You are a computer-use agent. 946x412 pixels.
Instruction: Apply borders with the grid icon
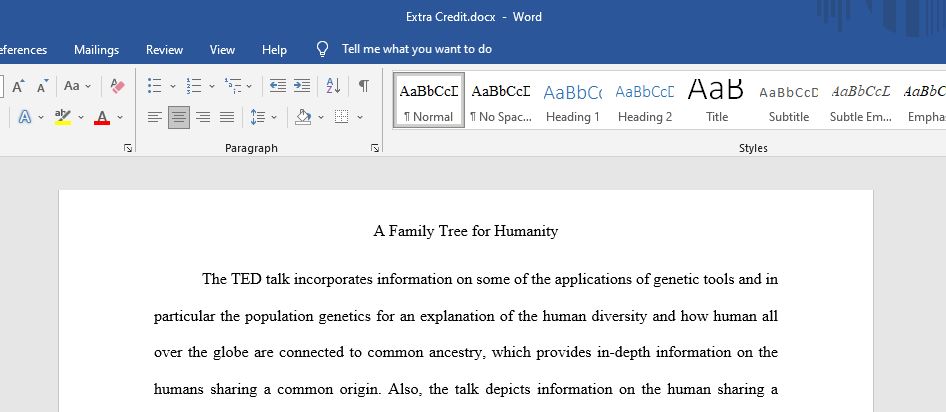341,116
